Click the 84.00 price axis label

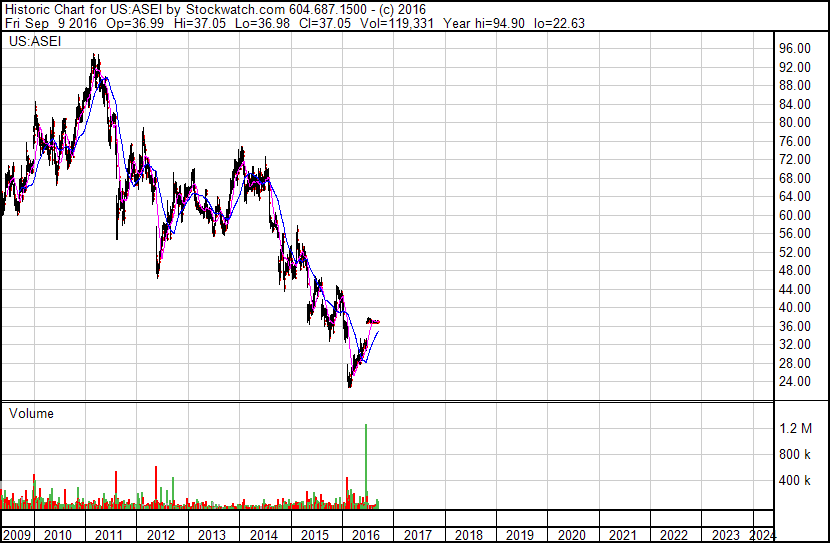(x=795, y=104)
